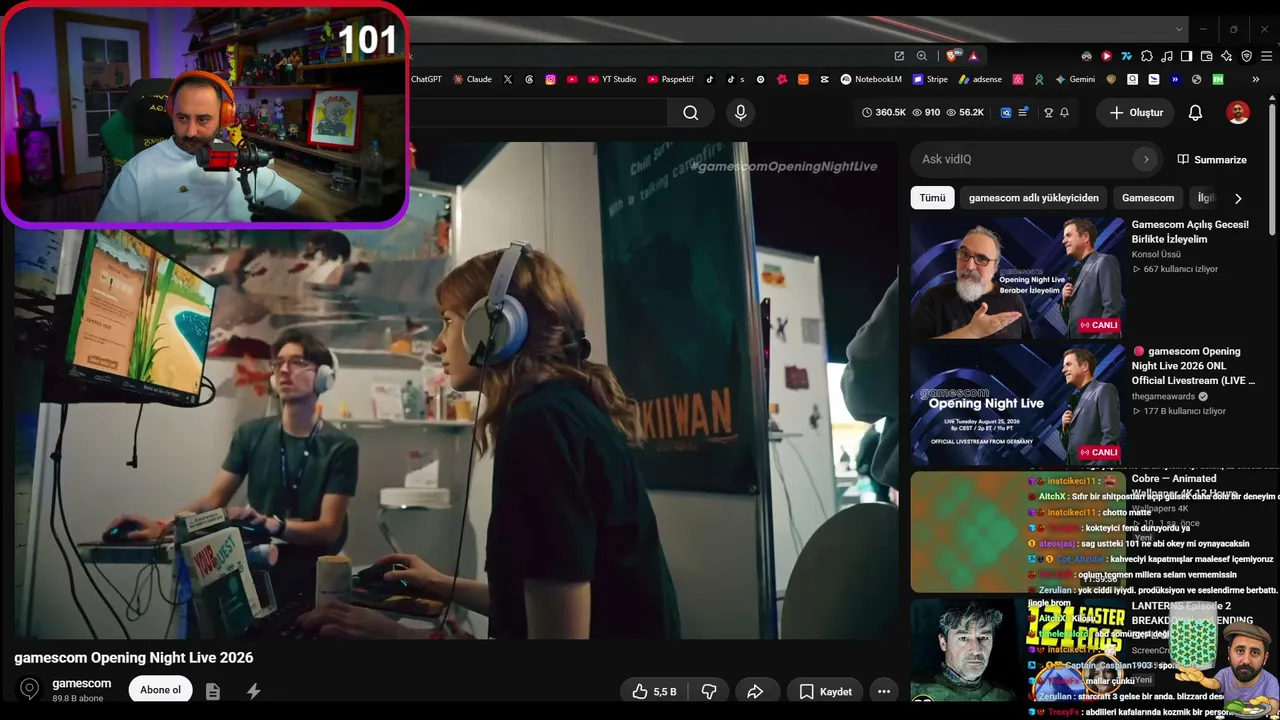This screenshot has width=1280, height=720.
Task: Open the Claude bookmark
Action: point(472,79)
